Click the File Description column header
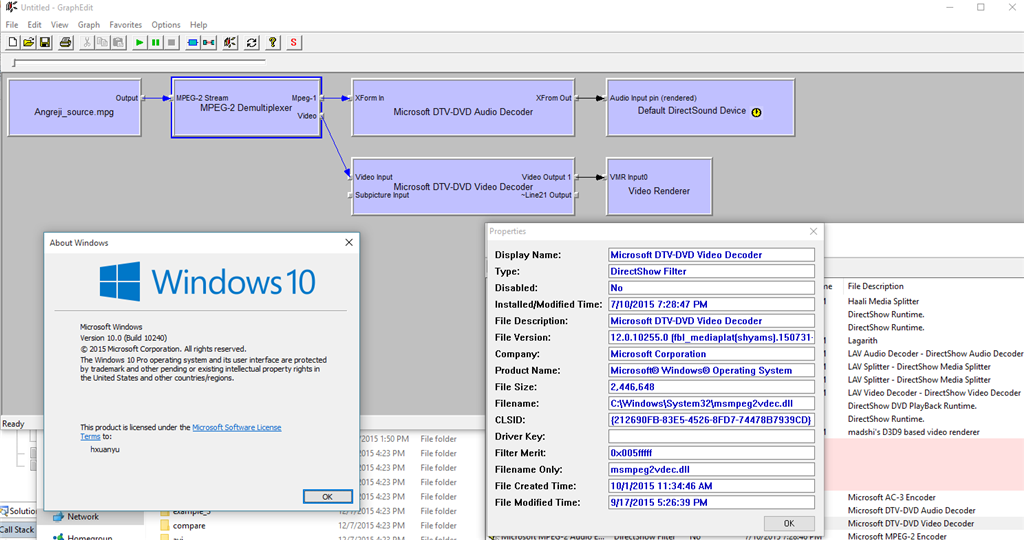 (875, 286)
